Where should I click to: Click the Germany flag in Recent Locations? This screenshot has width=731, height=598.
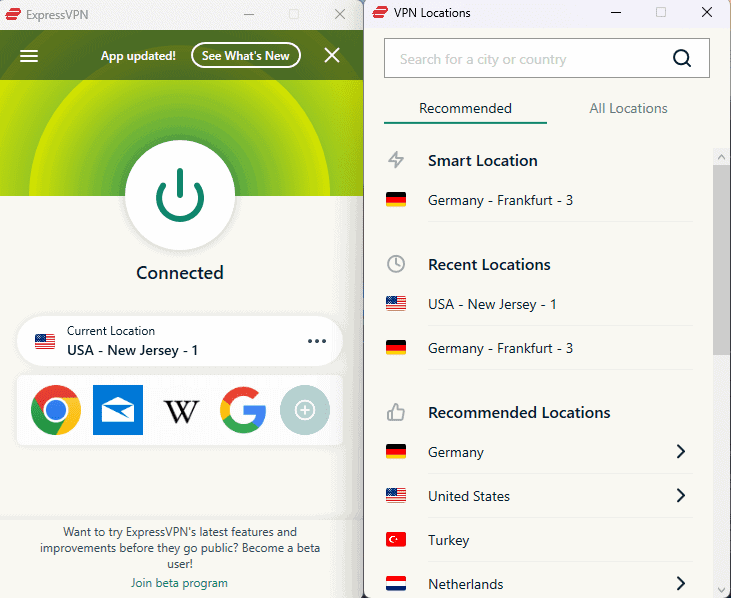coord(396,347)
